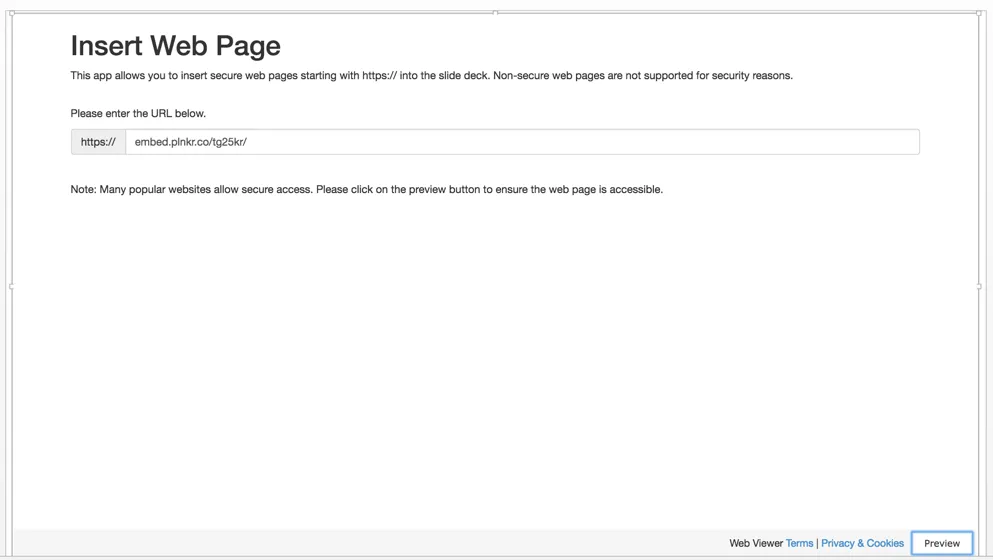993x560 pixels.
Task: Select the left-middle resize handle
Action: 11,286
